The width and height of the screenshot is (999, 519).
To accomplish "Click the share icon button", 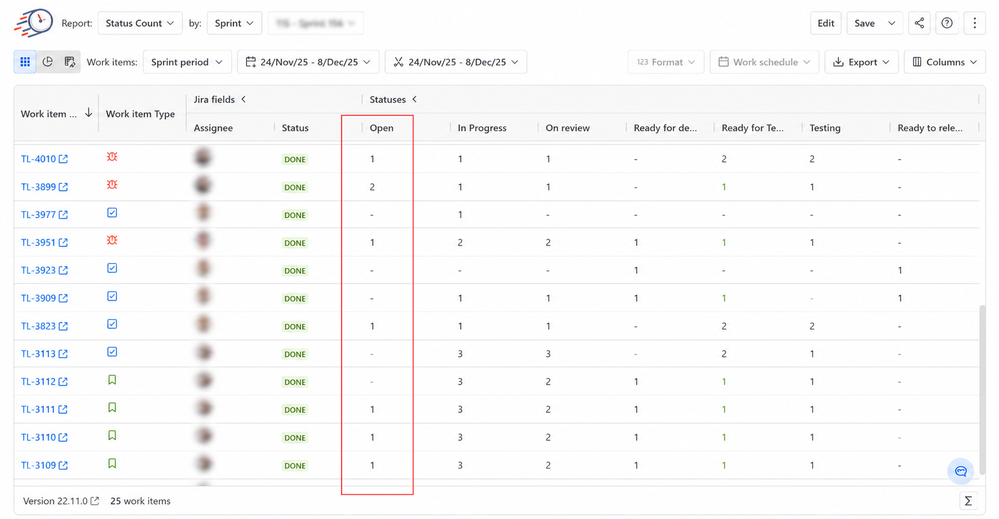I will 919,23.
